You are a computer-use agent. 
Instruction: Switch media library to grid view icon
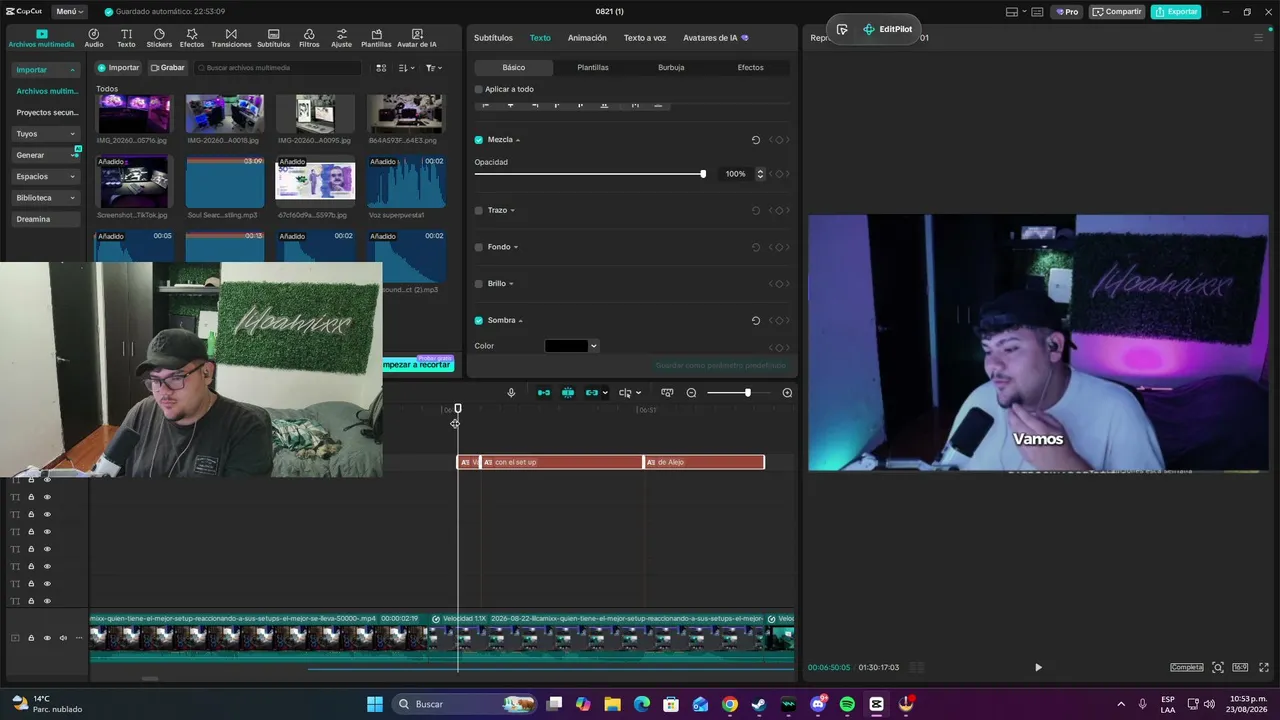click(381, 68)
